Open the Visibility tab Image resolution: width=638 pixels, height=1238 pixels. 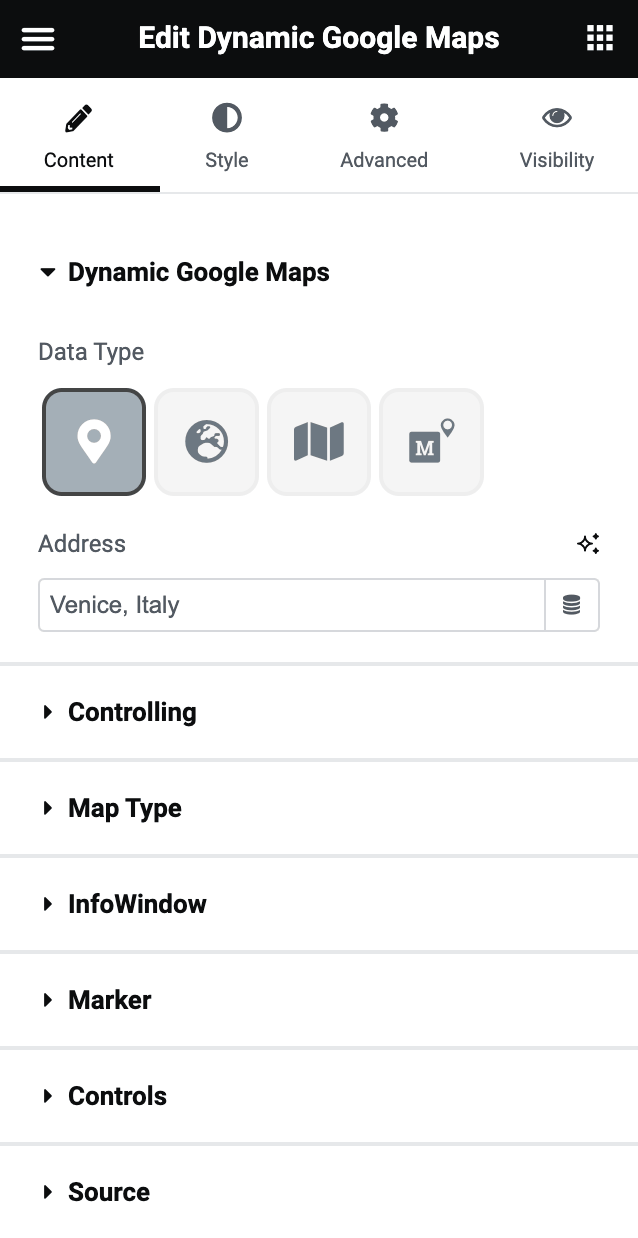pos(557,135)
